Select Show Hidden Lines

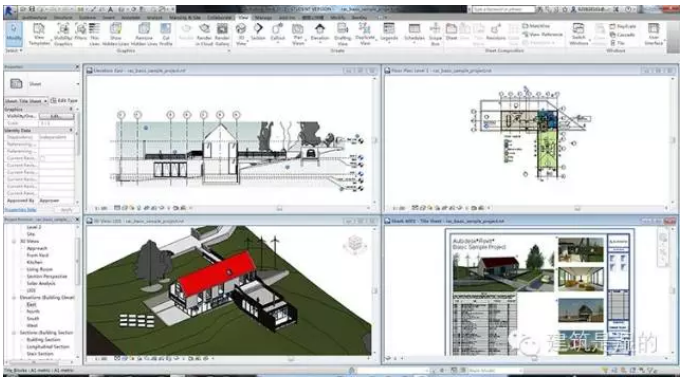tap(116, 34)
